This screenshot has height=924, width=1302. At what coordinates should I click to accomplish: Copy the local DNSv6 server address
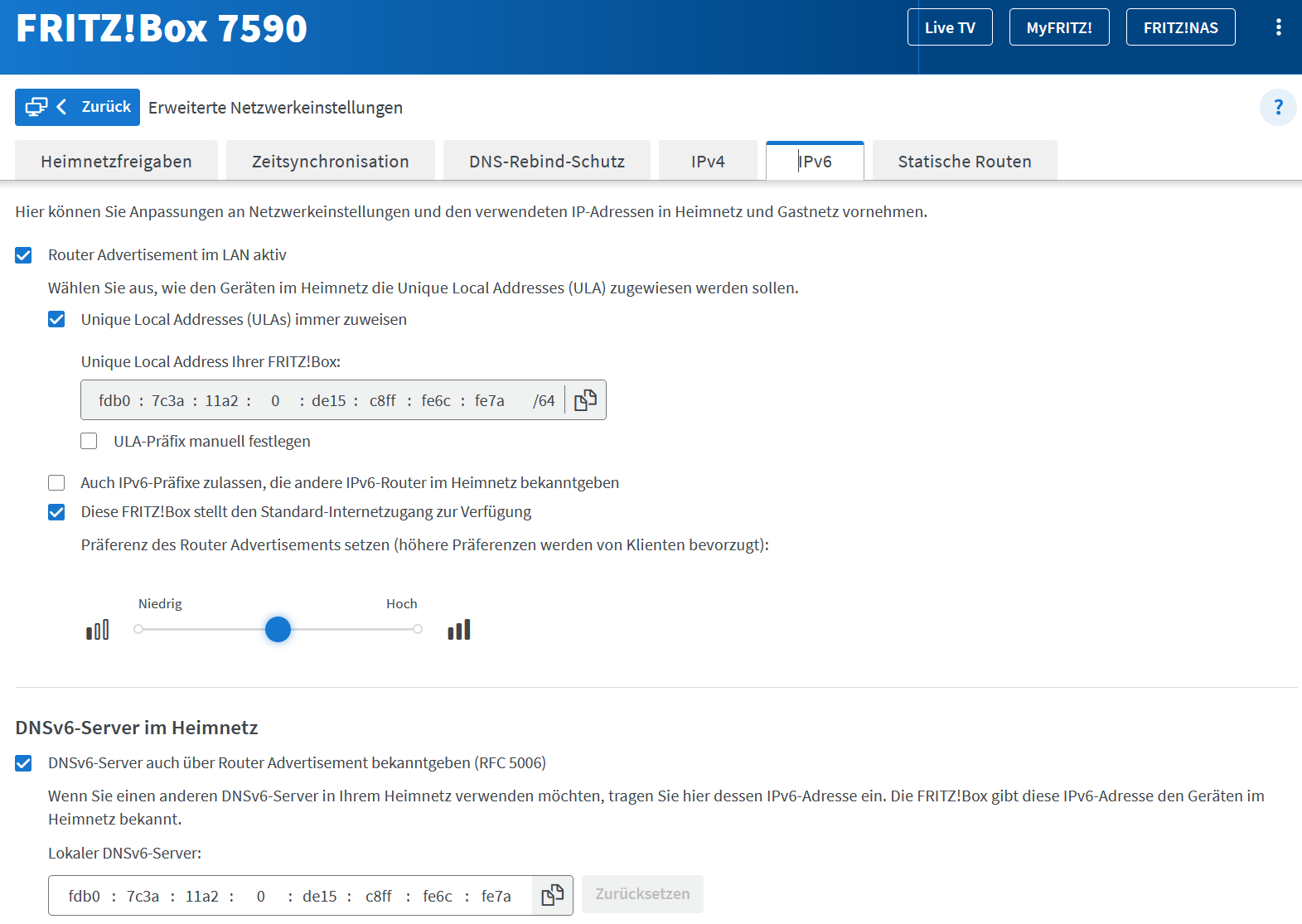pyautogui.click(x=552, y=895)
